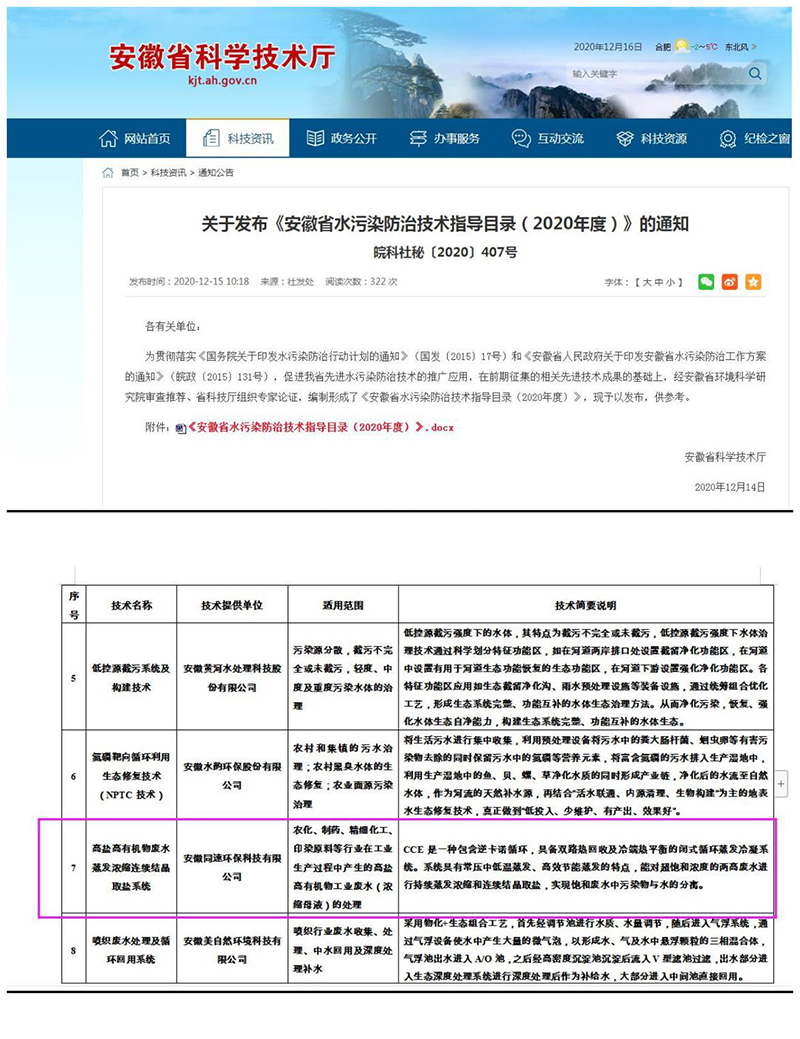Click the serial number 5 cell

pos(74,678)
